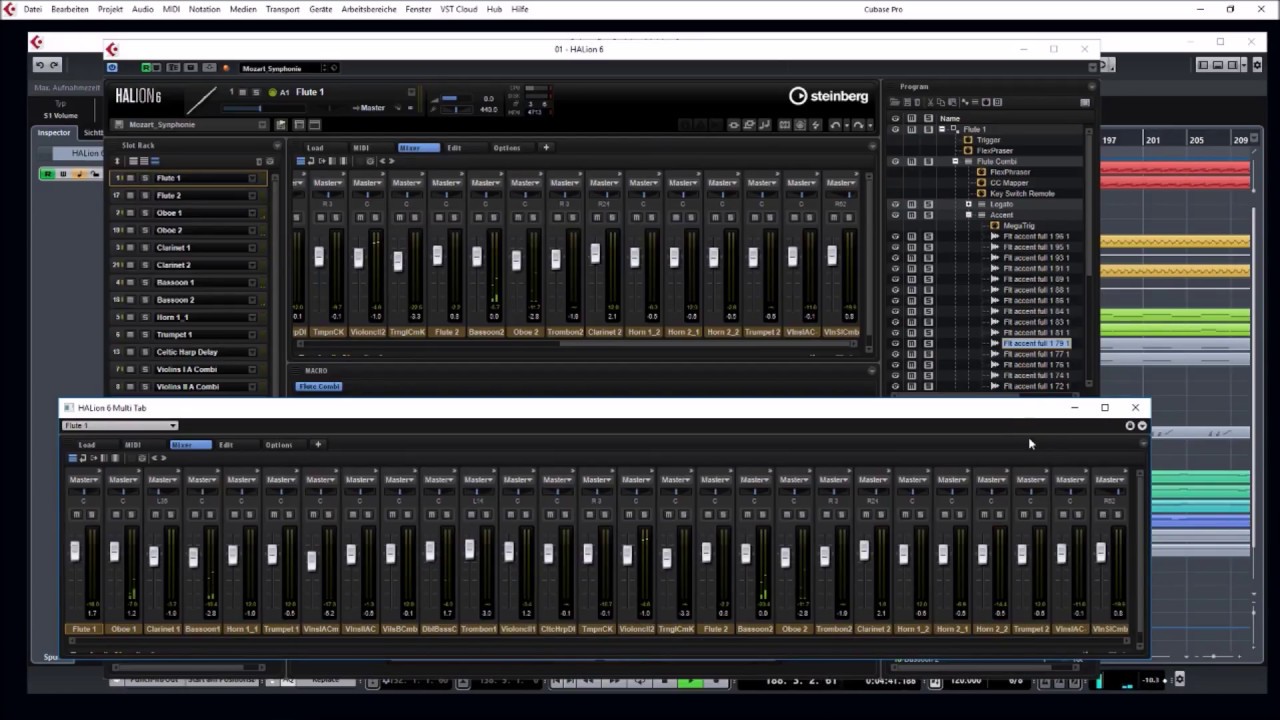Mute Flute 1 channel in Multi Tab mixer
The image size is (1280, 720).
click(76, 514)
